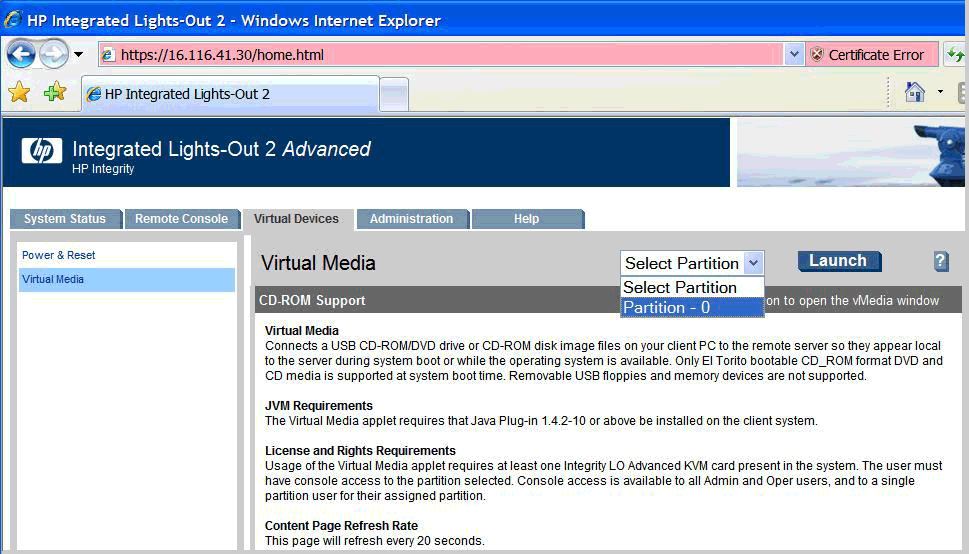Switch to the System Status tab
Screen dimensions: 969x554
65,219
